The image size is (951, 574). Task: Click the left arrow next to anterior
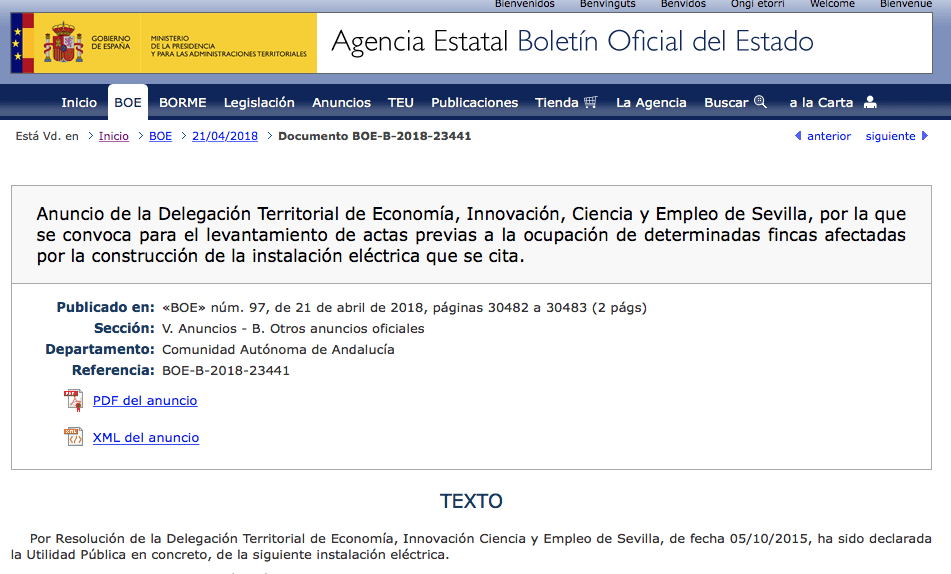coord(798,136)
